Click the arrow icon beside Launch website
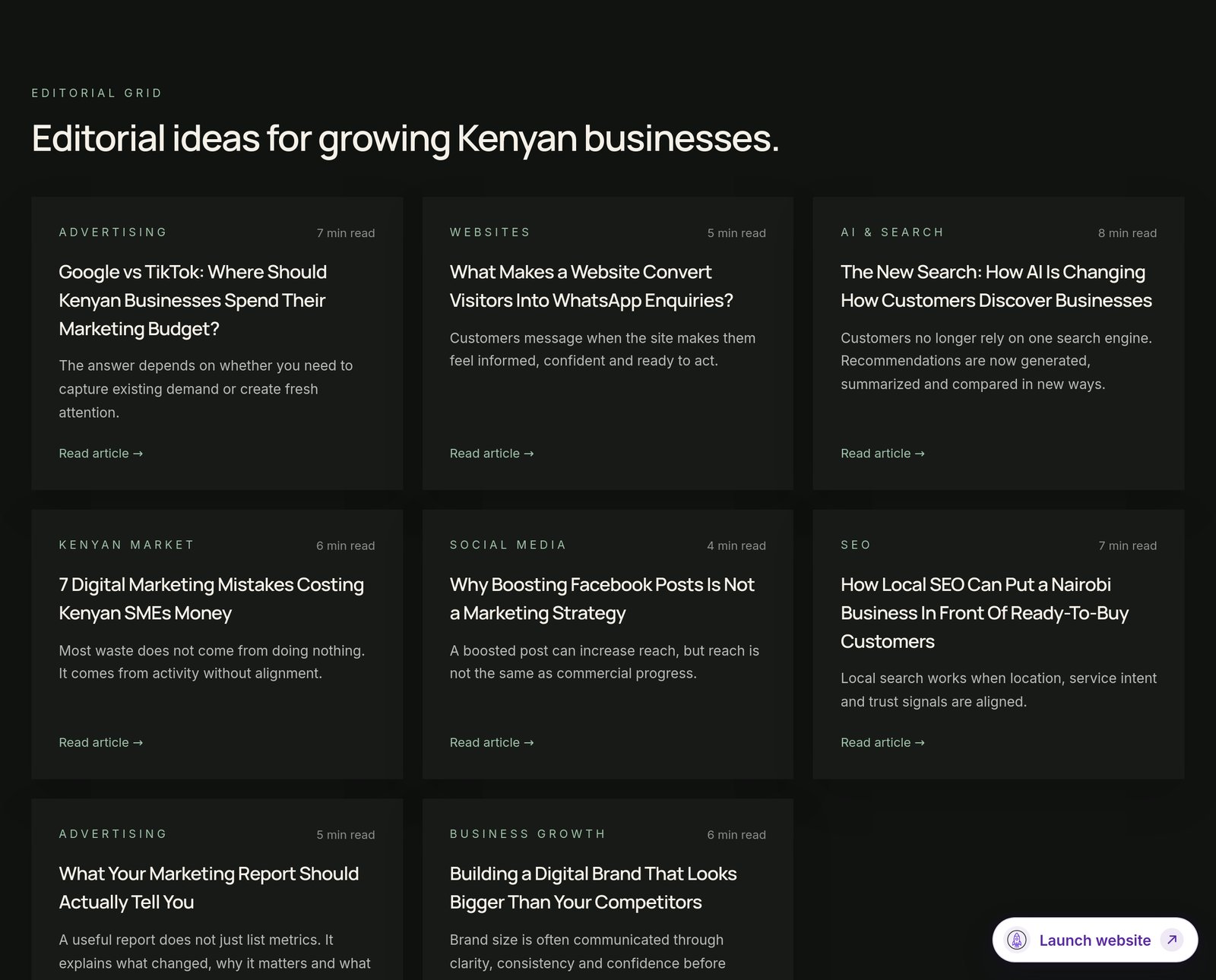This screenshot has height=980, width=1216. pos(1172,940)
